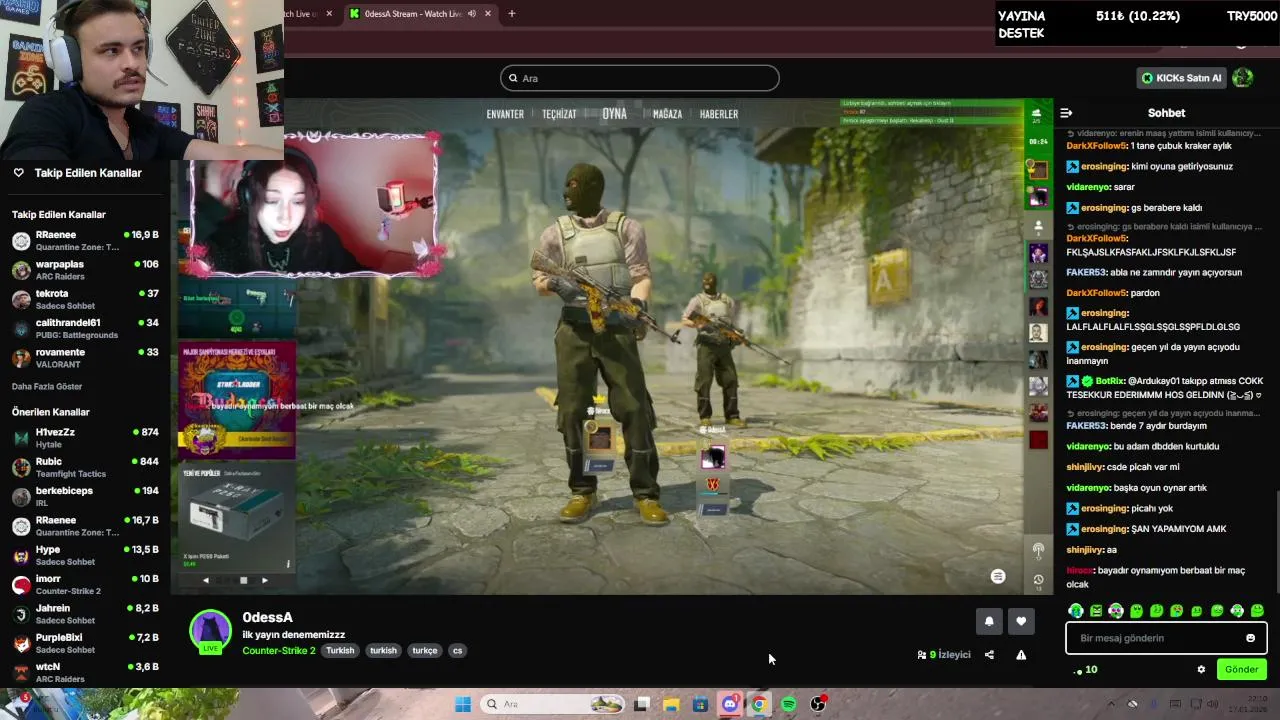
Task: Click the chat panel scrollbar
Action: (x=1276, y=540)
